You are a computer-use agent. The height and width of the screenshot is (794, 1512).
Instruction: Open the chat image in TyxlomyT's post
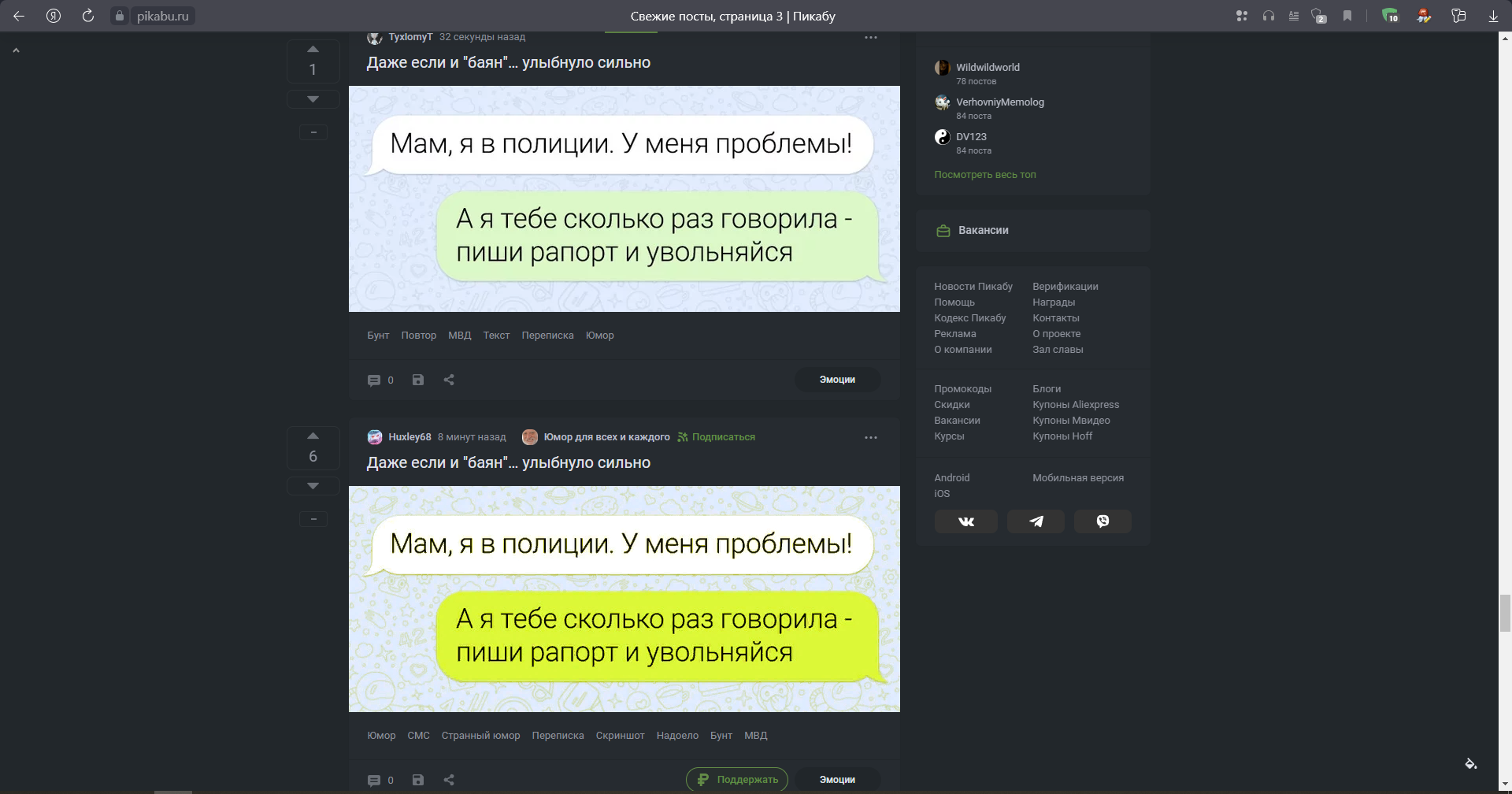(x=624, y=198)
